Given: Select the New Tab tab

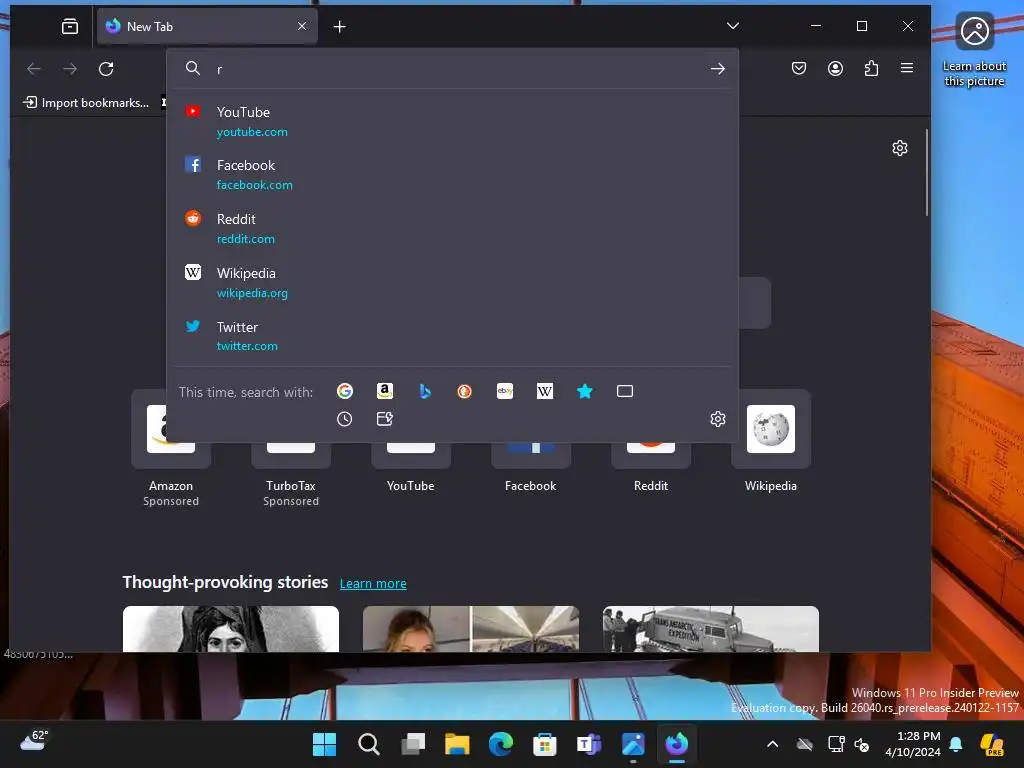Looking at the screenshot, I should click(207, 27).
